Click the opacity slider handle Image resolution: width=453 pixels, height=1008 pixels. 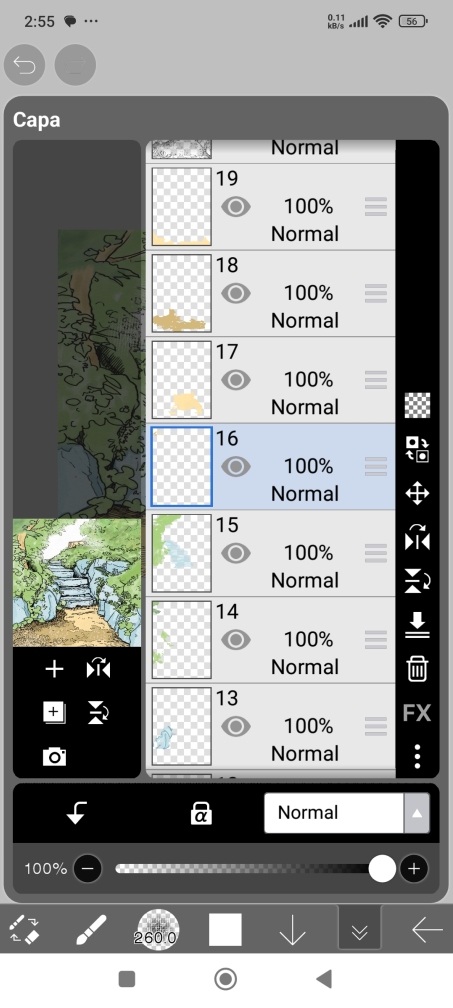pyautogui.click(x=382, y=868)
